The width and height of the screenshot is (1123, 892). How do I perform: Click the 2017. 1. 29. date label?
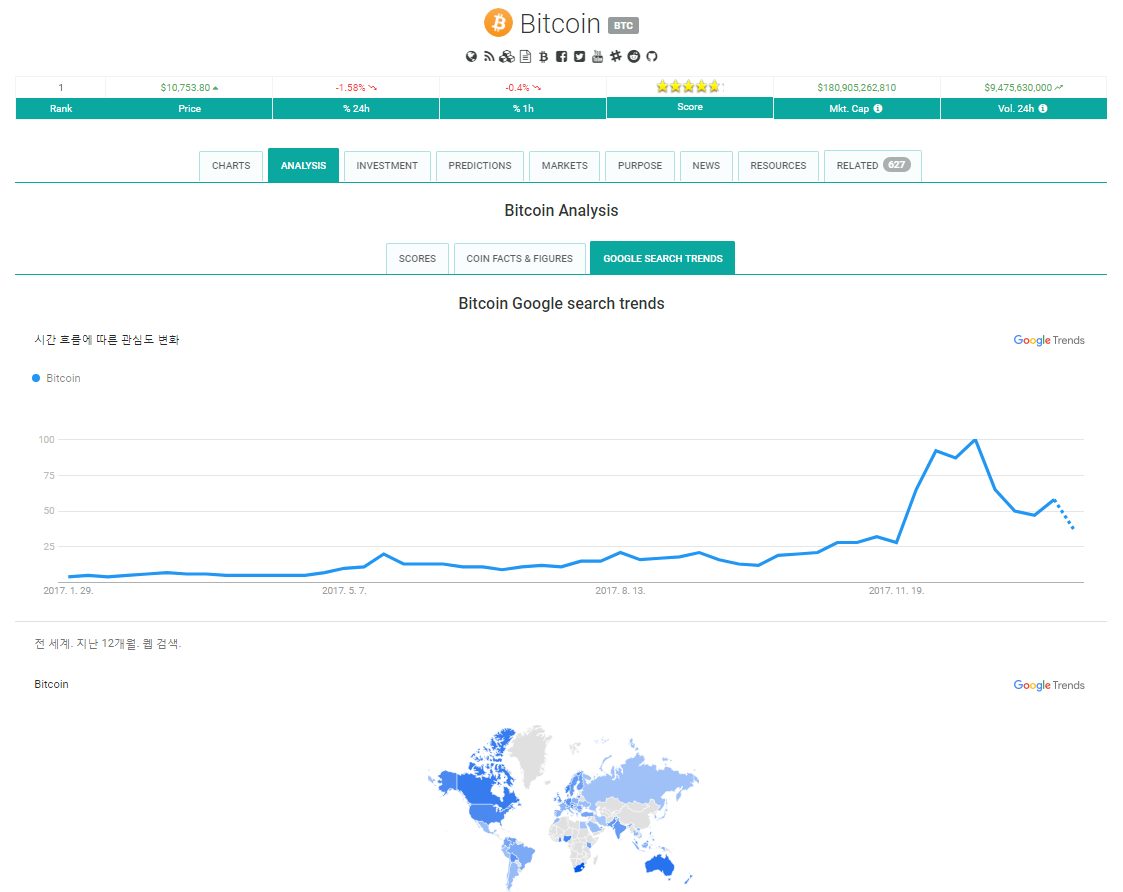[x=68, y=591]
